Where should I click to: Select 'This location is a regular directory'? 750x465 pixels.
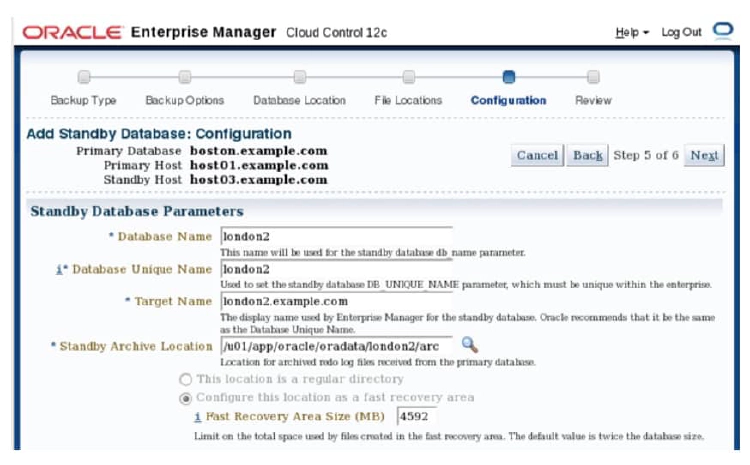click(186, 379)
